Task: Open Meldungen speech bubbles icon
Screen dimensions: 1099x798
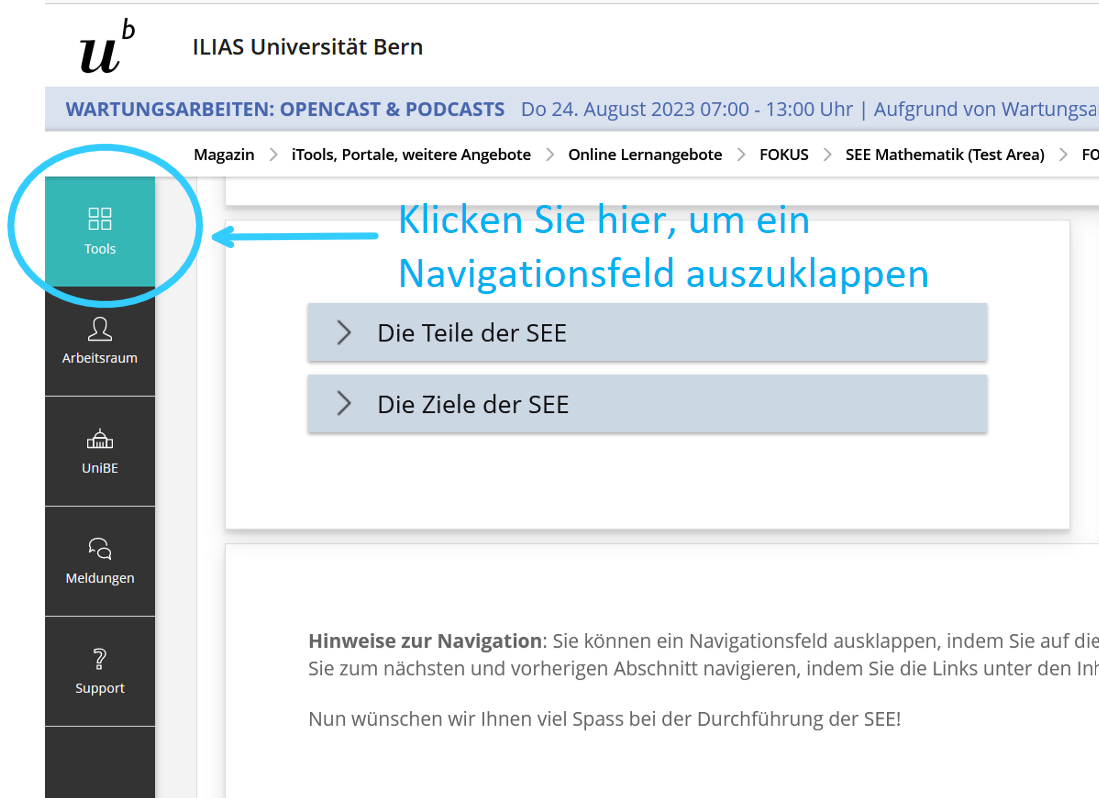Action: click(100, 548)
